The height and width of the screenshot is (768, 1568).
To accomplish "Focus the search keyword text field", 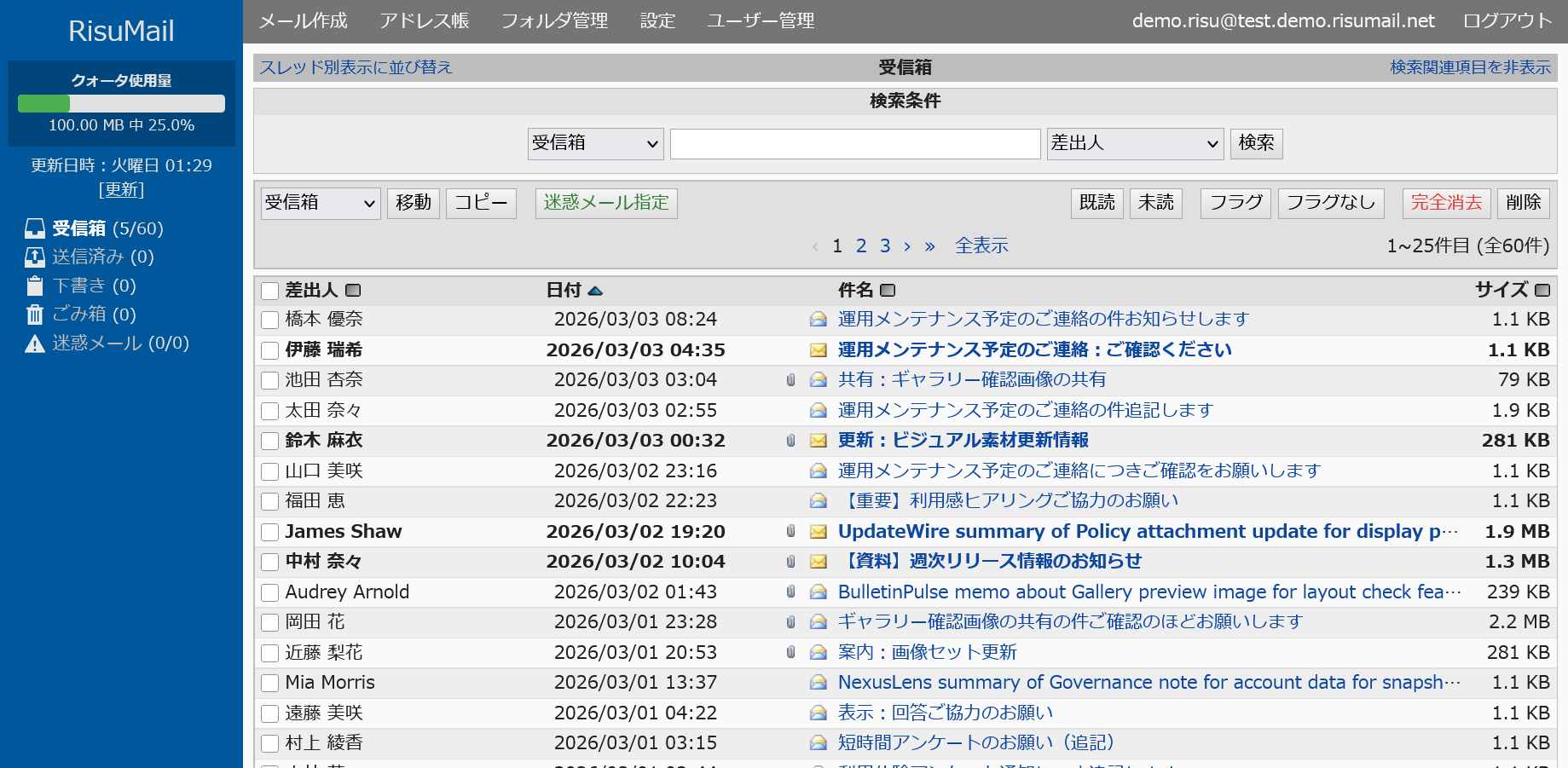I will (x=854, y=144).
